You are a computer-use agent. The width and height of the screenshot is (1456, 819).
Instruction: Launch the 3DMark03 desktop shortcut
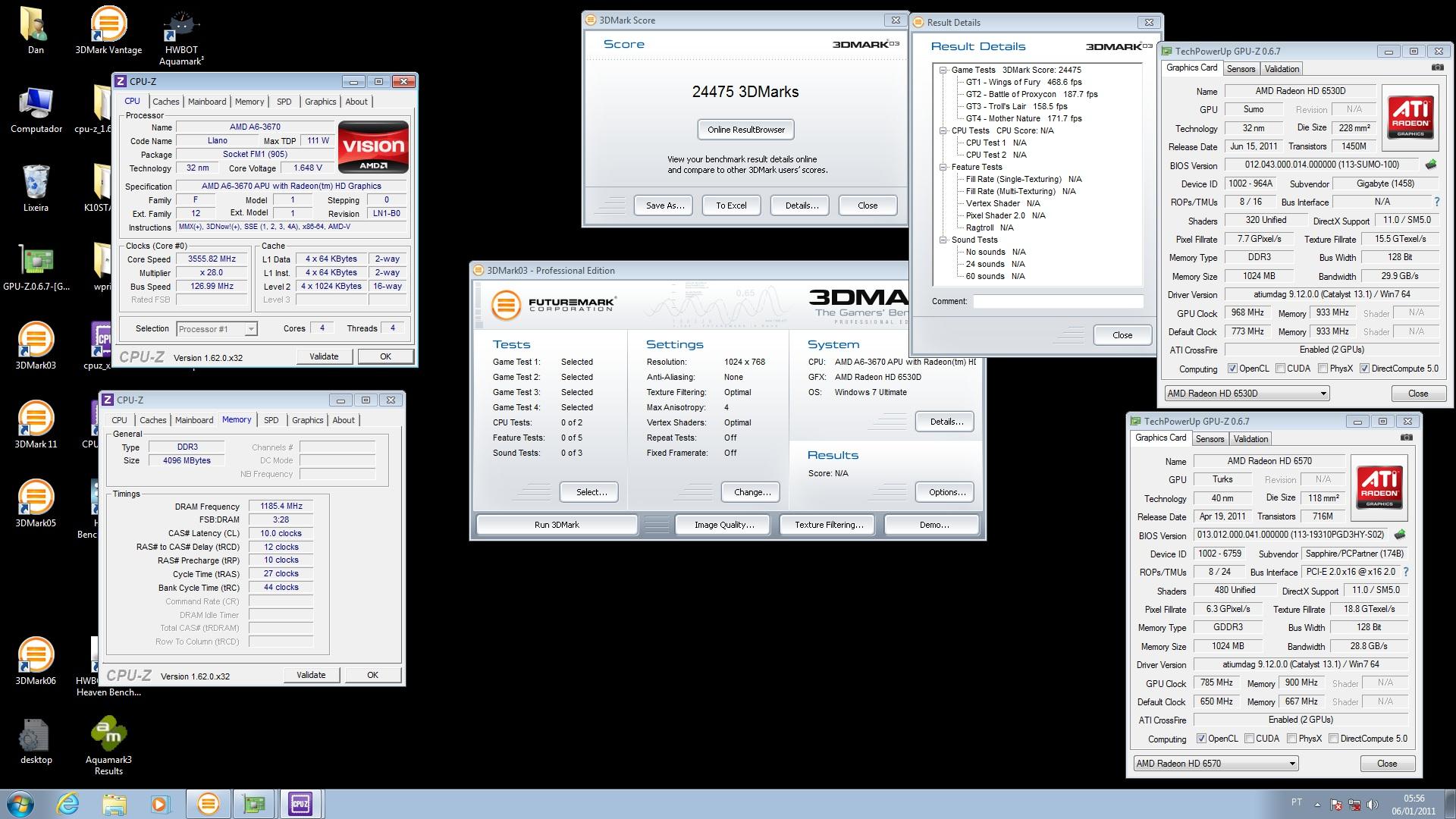36,346
